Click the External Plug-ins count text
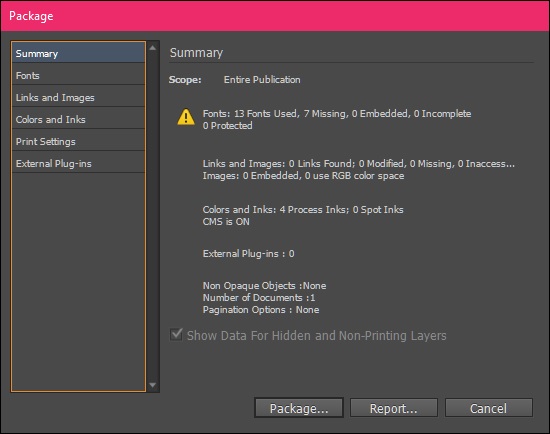The image size is (550, 434). point(248,254)
